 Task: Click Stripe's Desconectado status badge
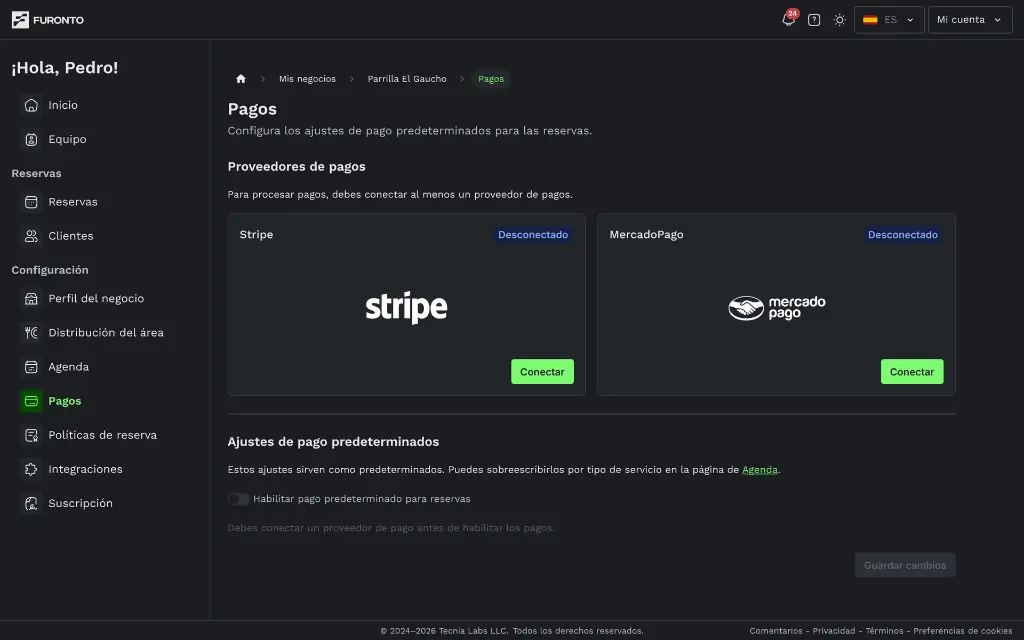coord(533,234)
